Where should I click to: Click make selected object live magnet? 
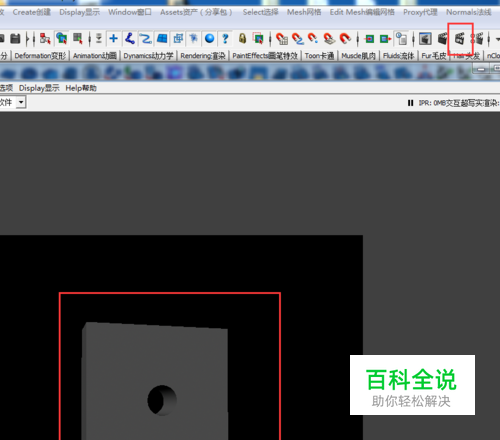point(345,39)
